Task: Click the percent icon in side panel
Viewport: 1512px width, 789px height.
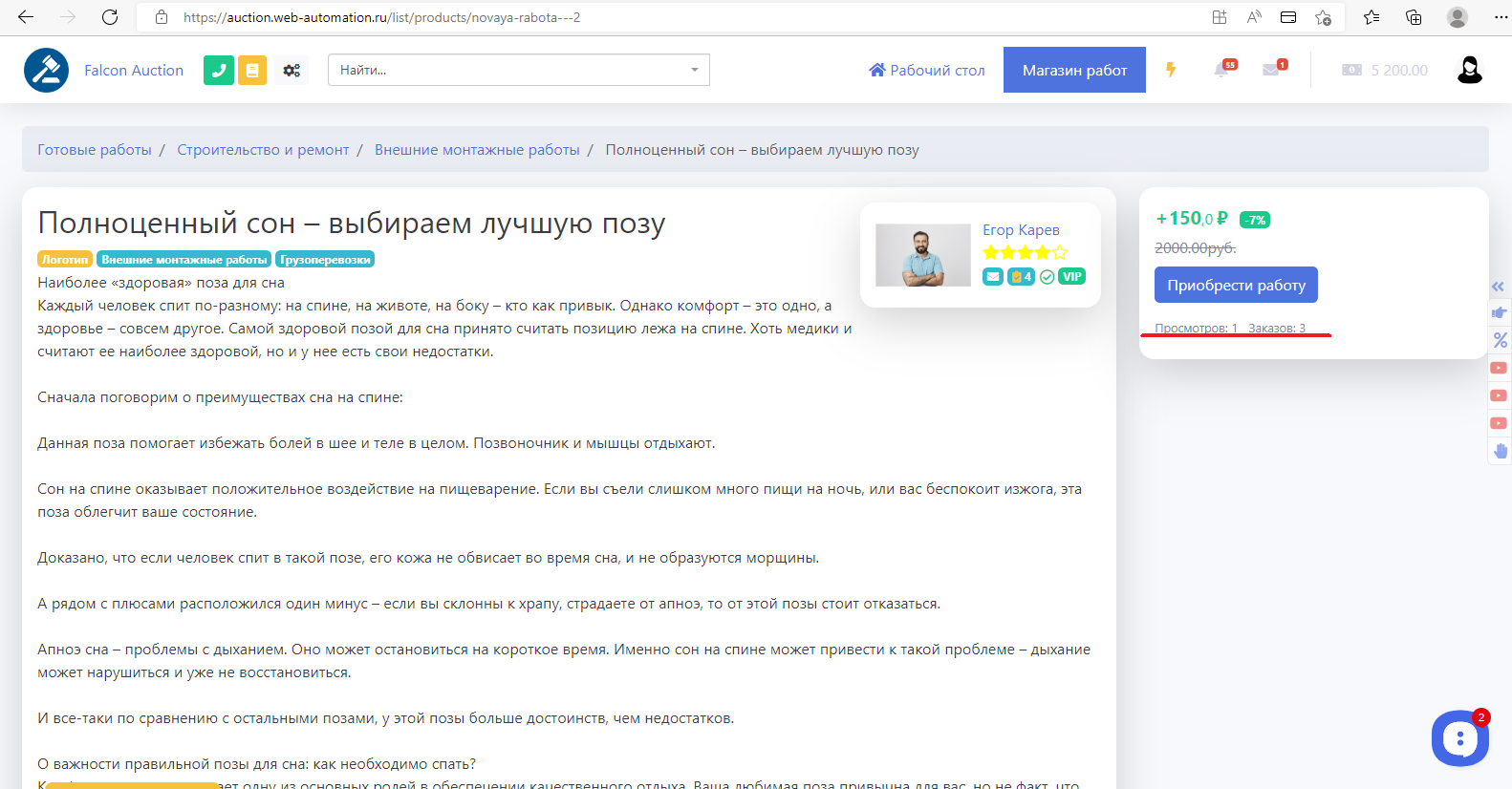Action: 1500,340
